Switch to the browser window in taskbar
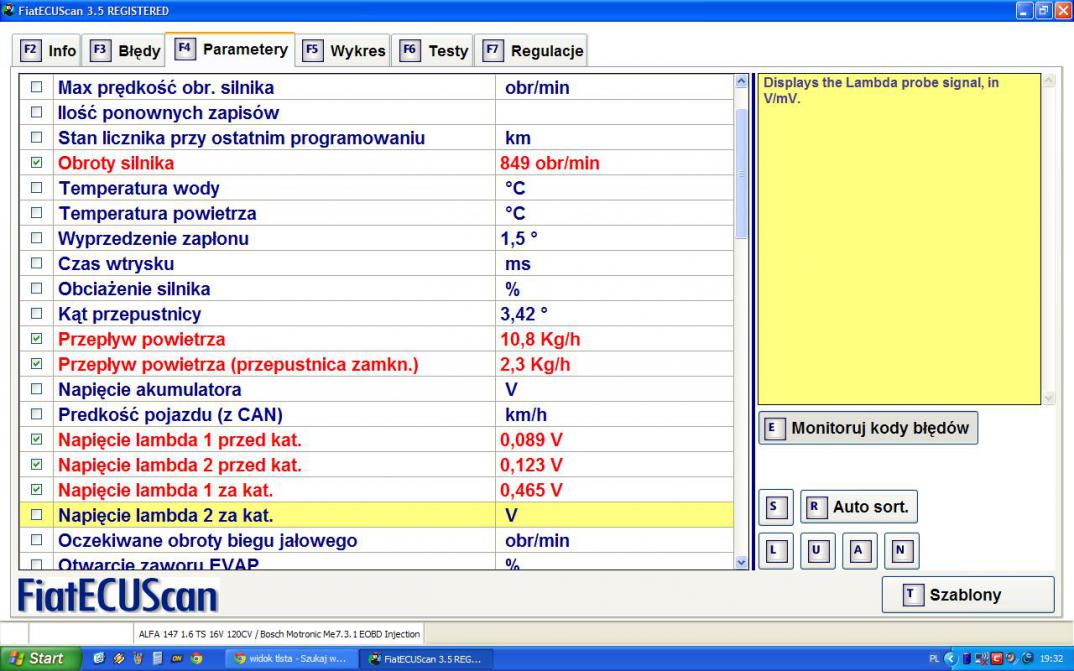 [x=289, y=659]
